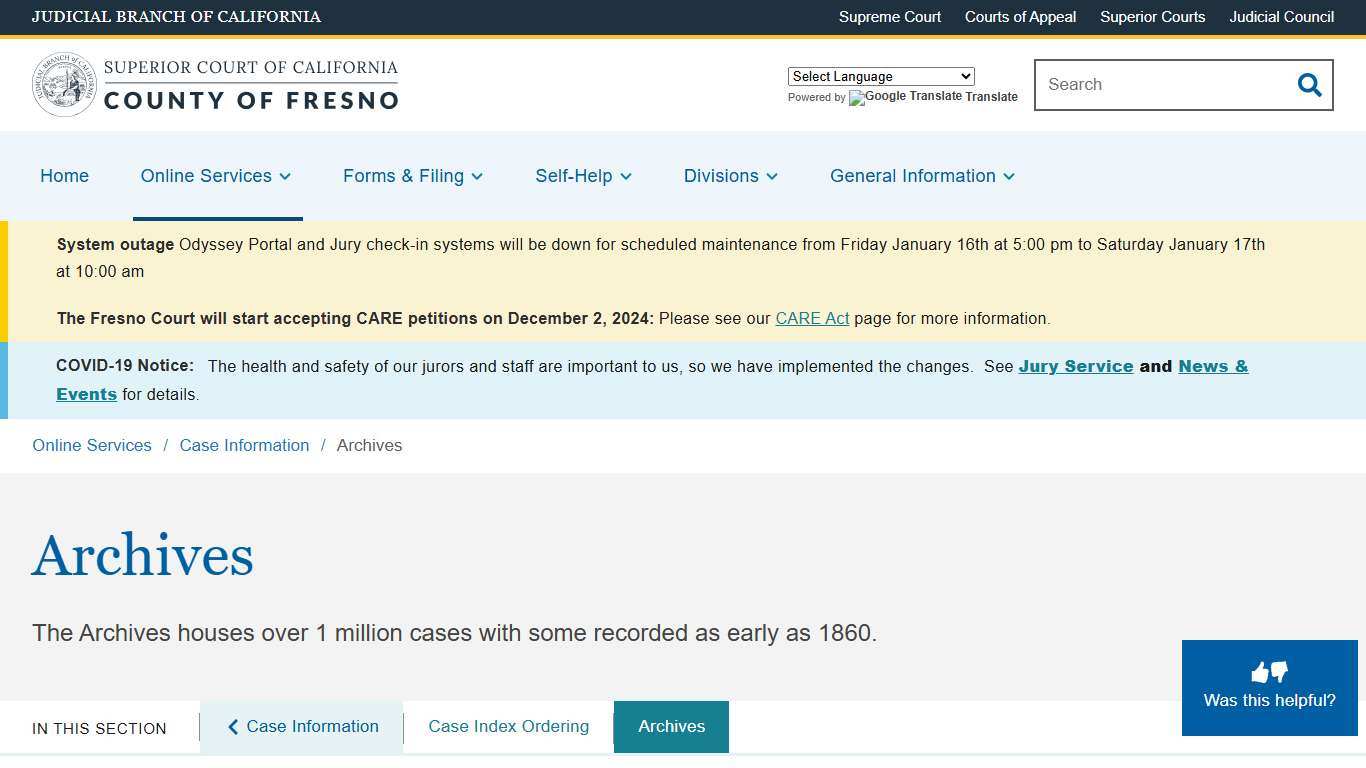Open the CARE Act page link
Screen dimensions: 1366x768
(x=812, y=318)
